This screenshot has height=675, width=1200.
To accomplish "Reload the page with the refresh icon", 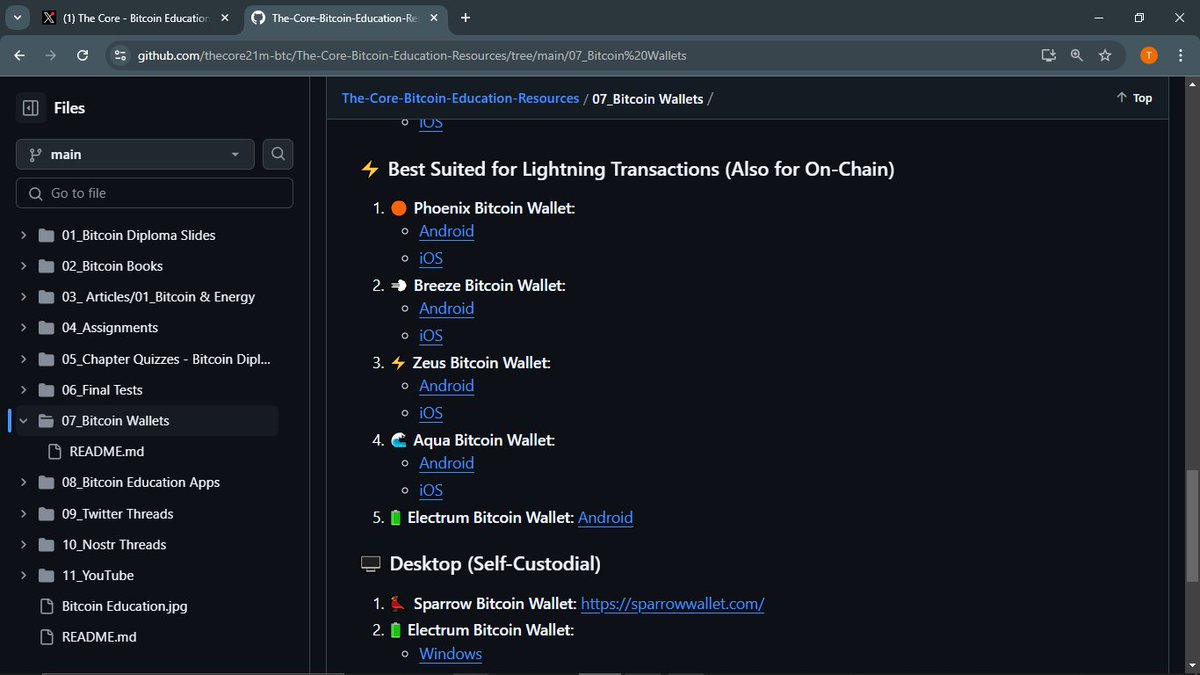I will (83, 56).
